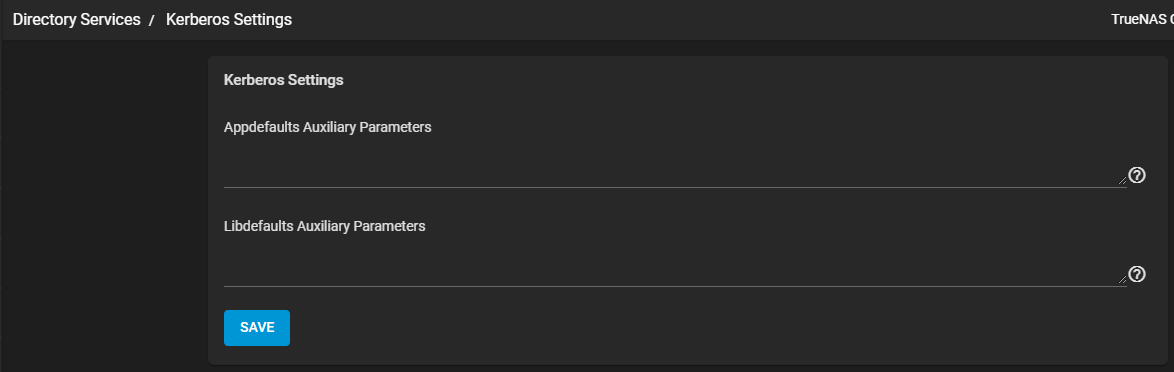Focus the Appdefaults Auxiliary Parameters text area
The height and width of the screenshot is (372, 1174).
(675, 165)
